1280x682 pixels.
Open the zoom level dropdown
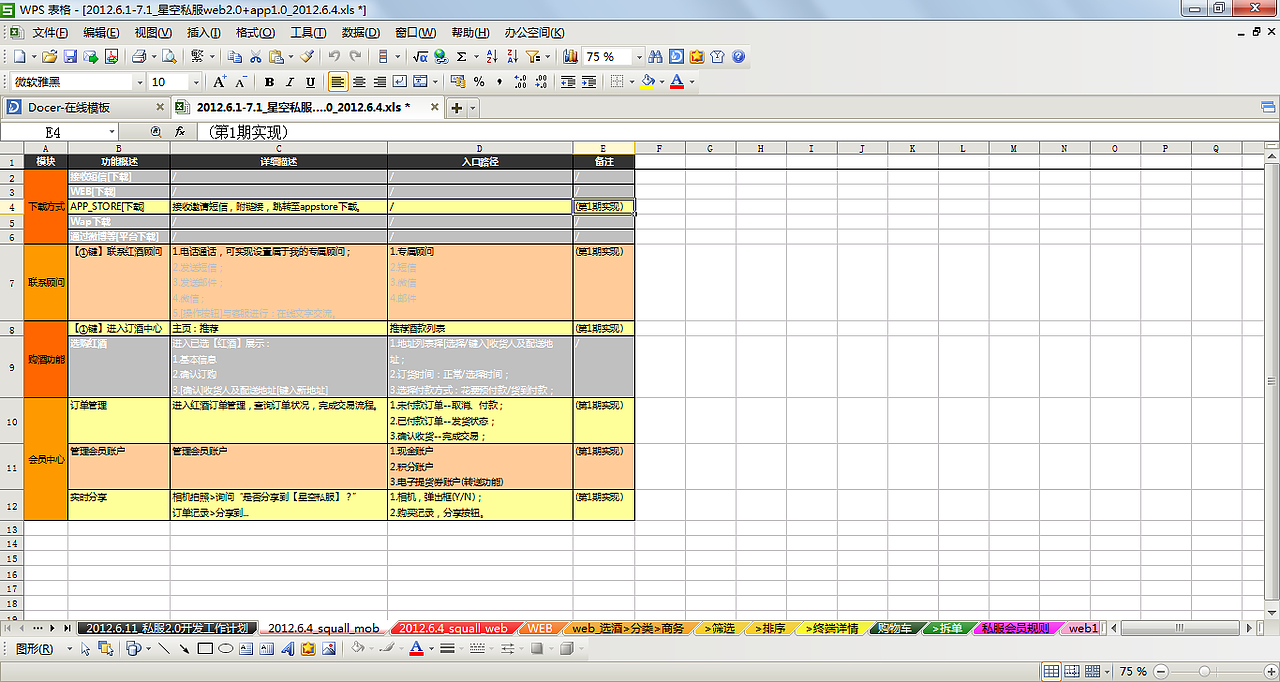click(639, 57)
